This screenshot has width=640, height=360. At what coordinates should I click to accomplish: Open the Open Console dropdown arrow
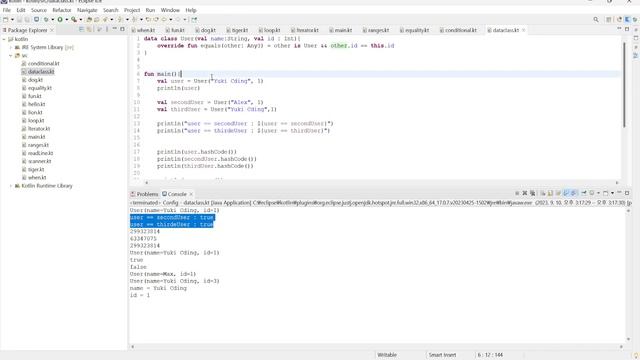point(612,193)
